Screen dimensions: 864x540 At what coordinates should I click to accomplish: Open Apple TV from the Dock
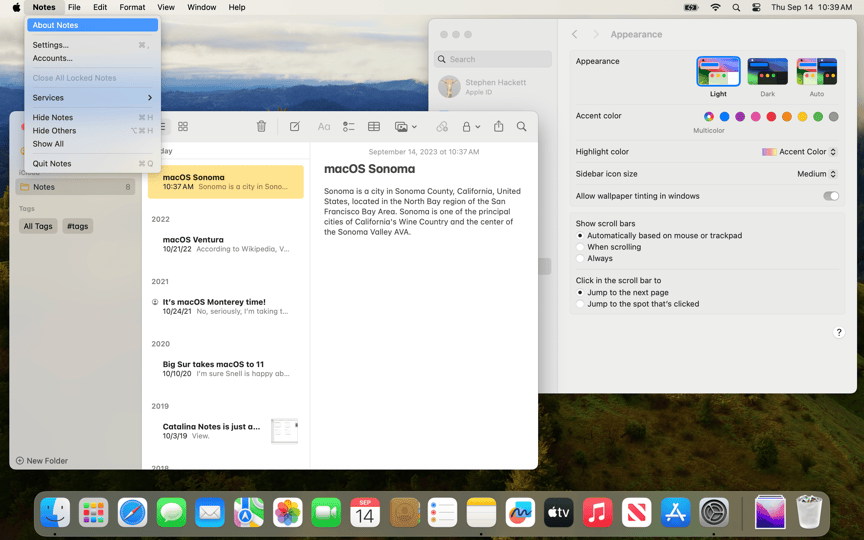[559, 512]
